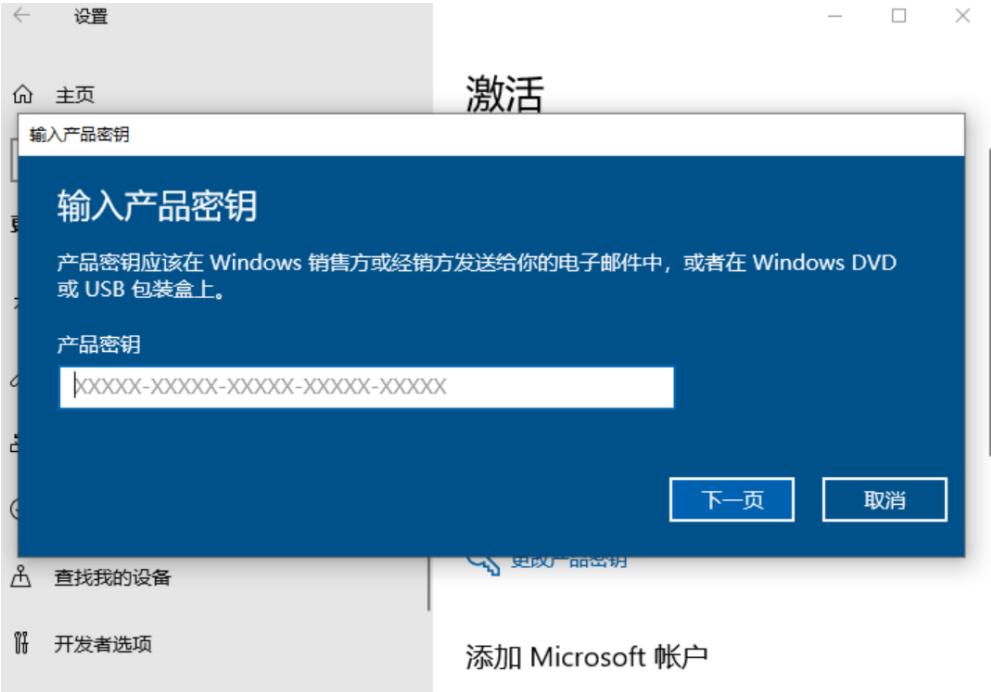Click the 输入产品密钥 dialog title bar

(491, 135)
